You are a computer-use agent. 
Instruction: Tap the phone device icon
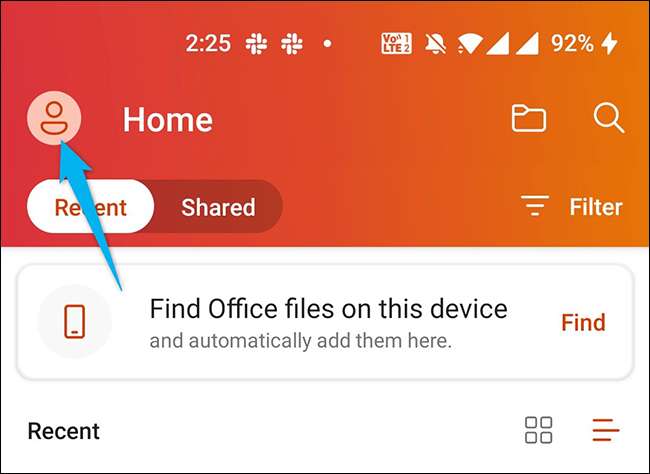coord(75,321)
